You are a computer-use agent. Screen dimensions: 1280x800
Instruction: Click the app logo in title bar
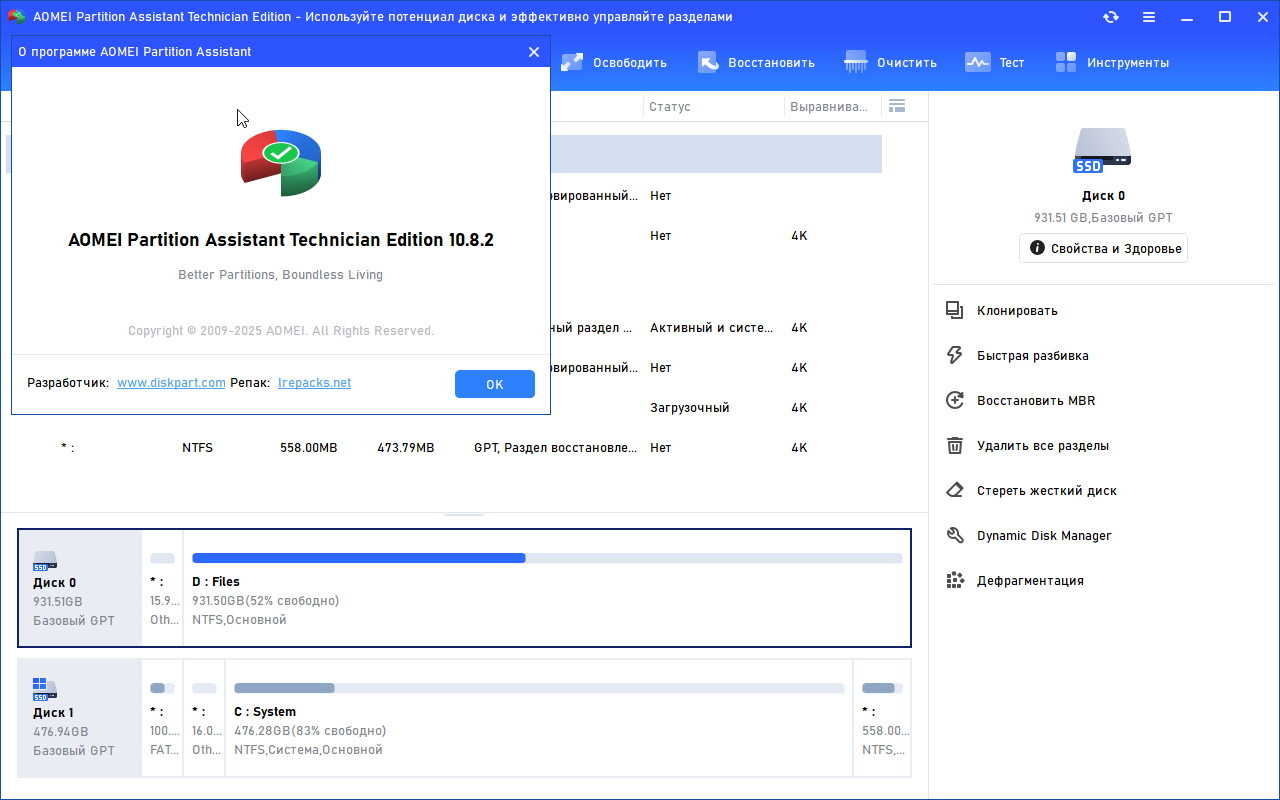[x=16, y=17]
